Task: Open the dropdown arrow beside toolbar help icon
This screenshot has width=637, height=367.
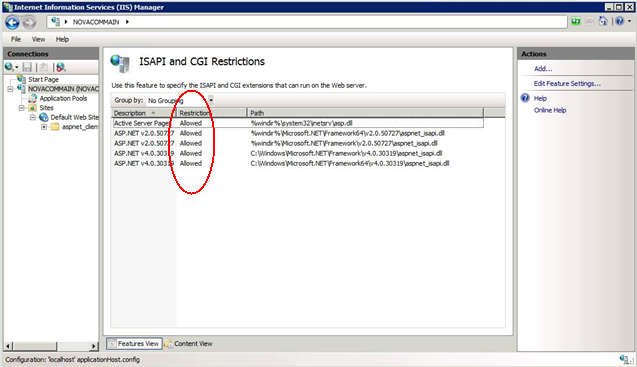Action: tap(629, 21)
